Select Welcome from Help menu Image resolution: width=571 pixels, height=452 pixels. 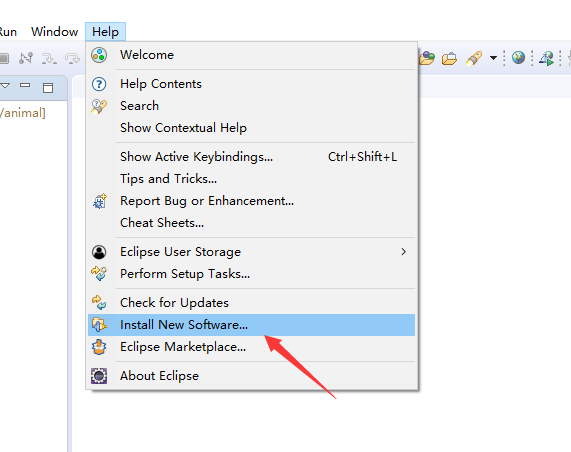click(251, 55)
